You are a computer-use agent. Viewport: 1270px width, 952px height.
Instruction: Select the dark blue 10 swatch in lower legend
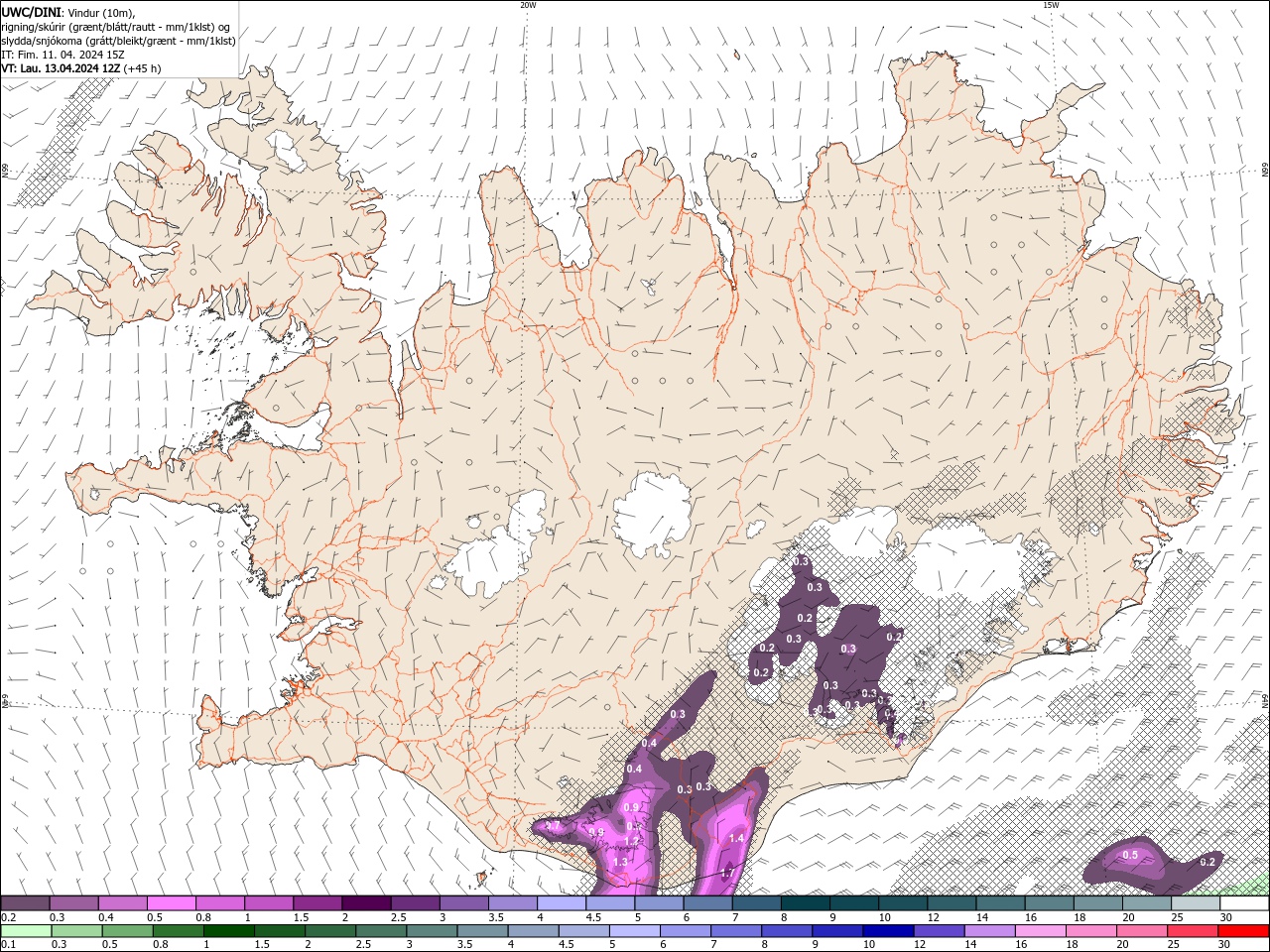[x=889, y=931]
